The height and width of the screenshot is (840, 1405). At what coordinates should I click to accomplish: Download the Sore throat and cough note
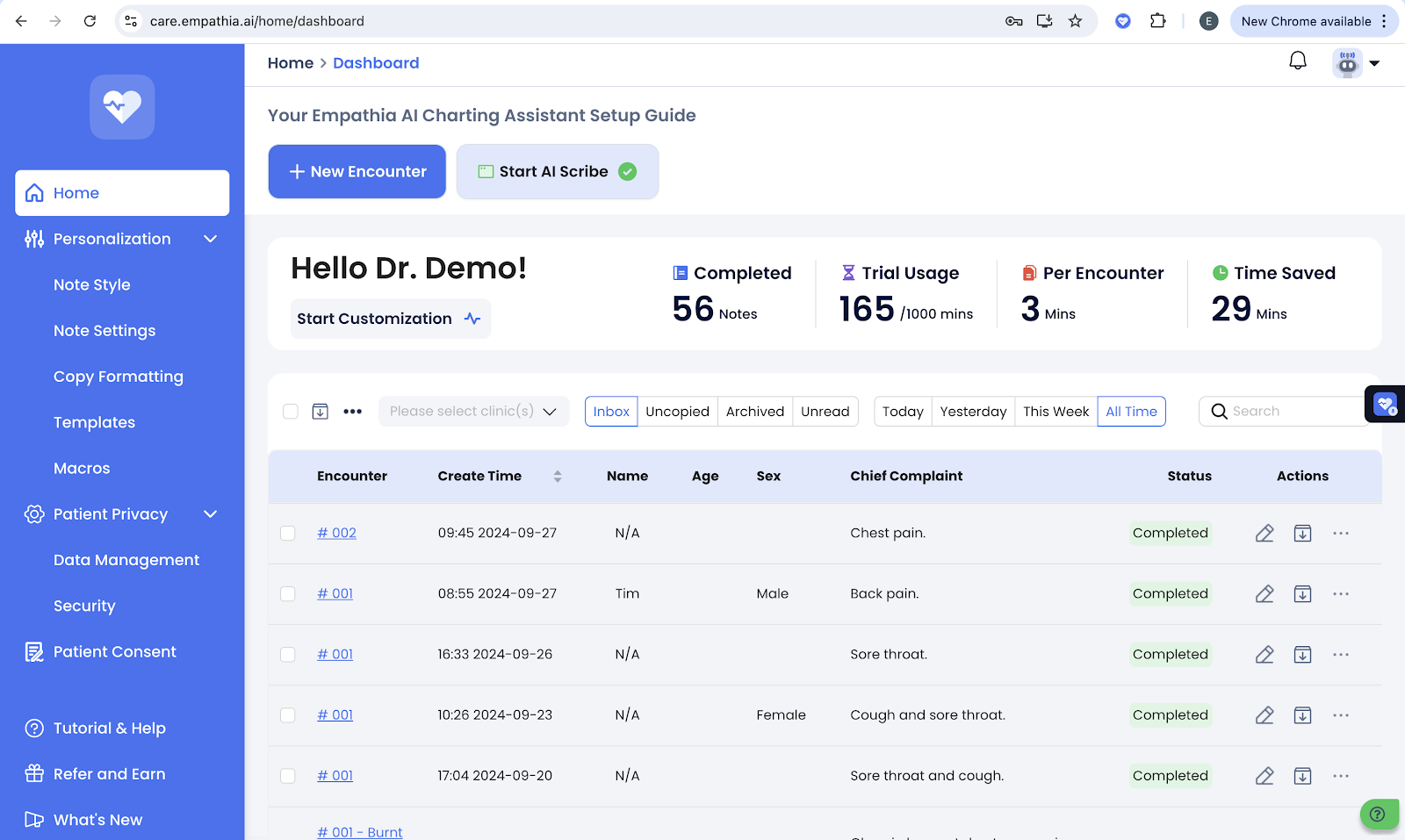pyautogui.click(x=1302, y=776)
